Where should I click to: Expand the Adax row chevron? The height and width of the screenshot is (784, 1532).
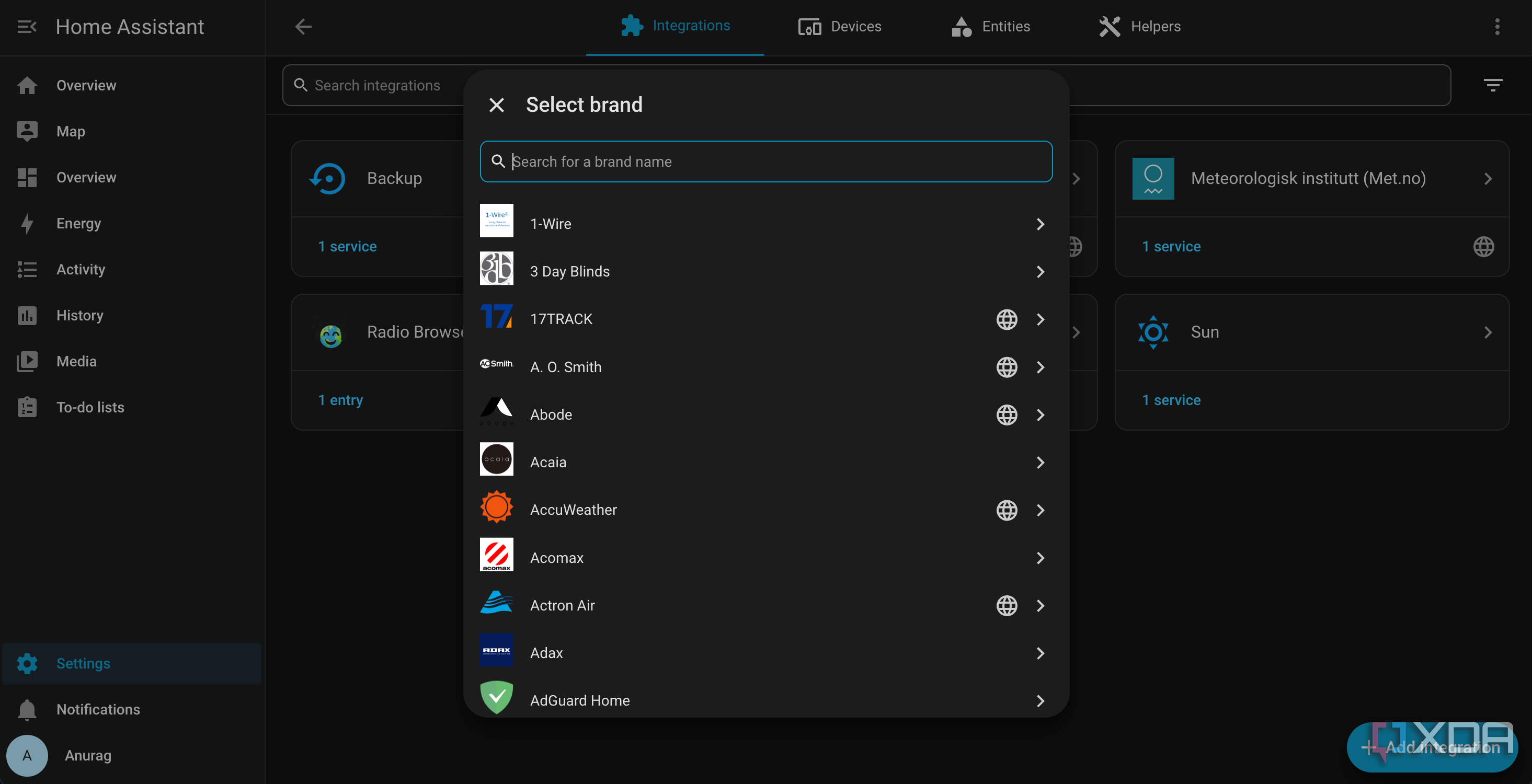(x=1040, y=653)
